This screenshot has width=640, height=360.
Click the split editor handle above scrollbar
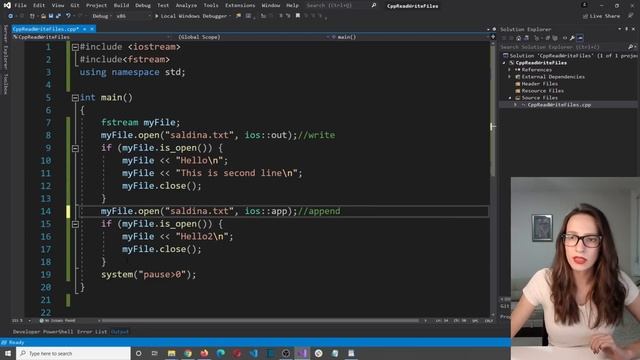coord(493,37)
